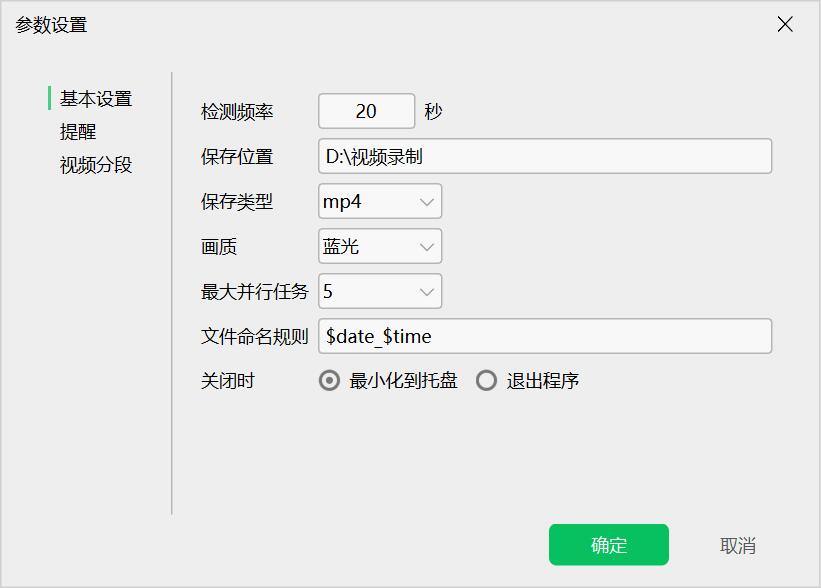Click the 检测频率 label

[x=237, y=112]
